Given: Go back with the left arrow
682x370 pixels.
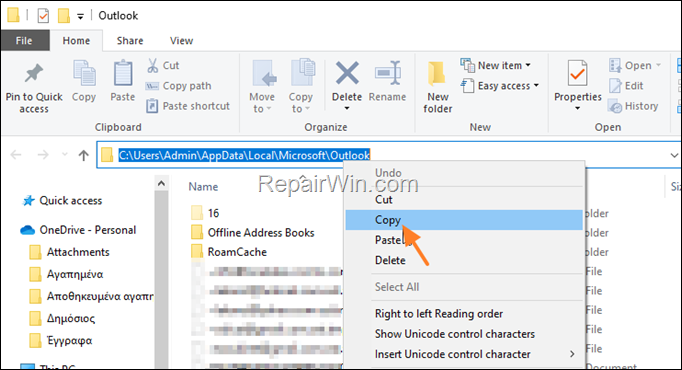Looking at the screenshot, I should (x=16, y=155).
